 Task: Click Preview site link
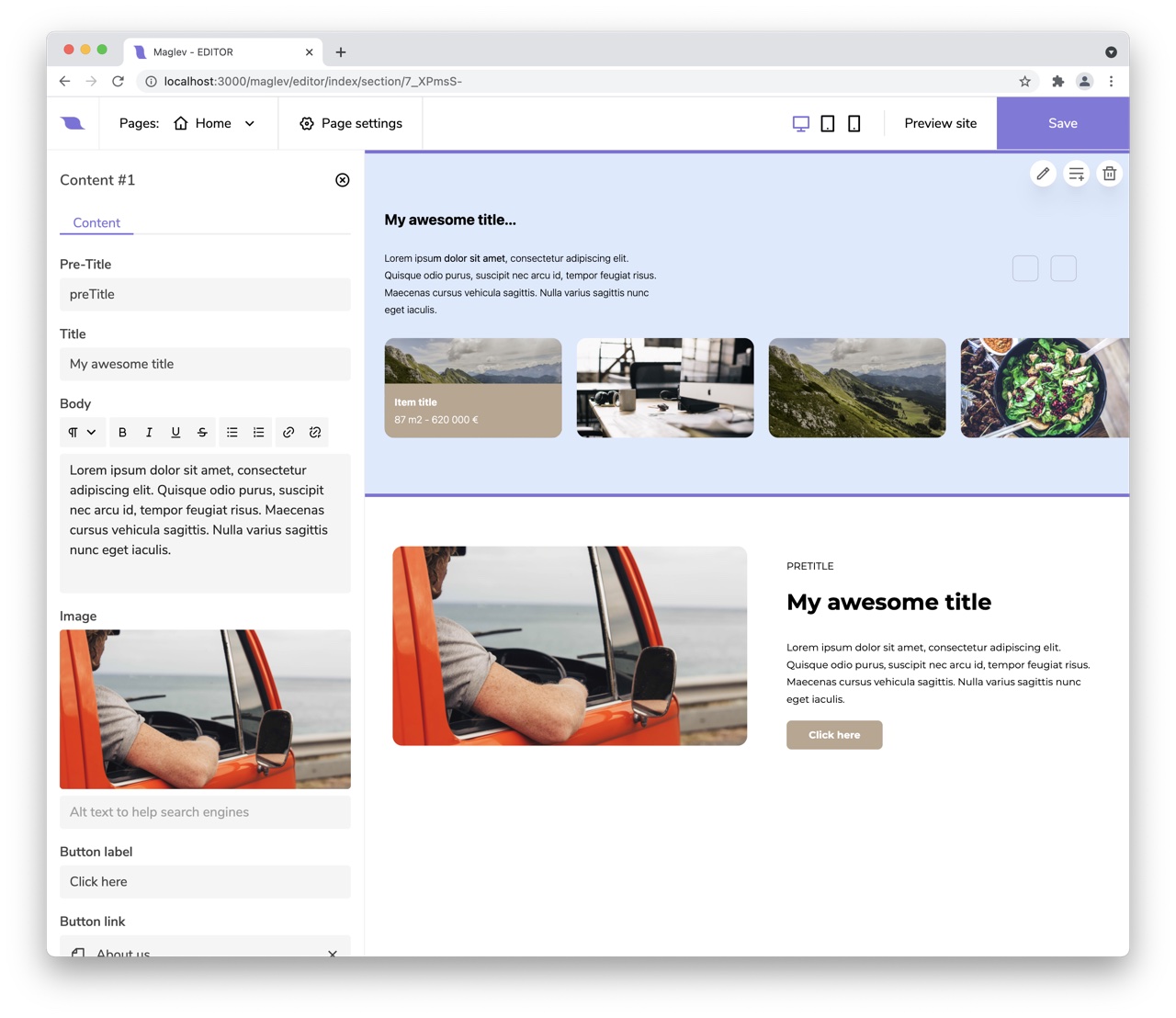pyautogui.click(x=941, y=123)
